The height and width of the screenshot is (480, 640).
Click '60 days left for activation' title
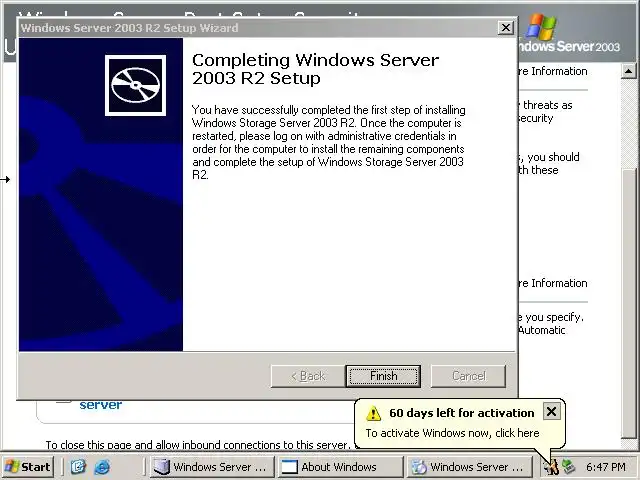pos(462,413)
